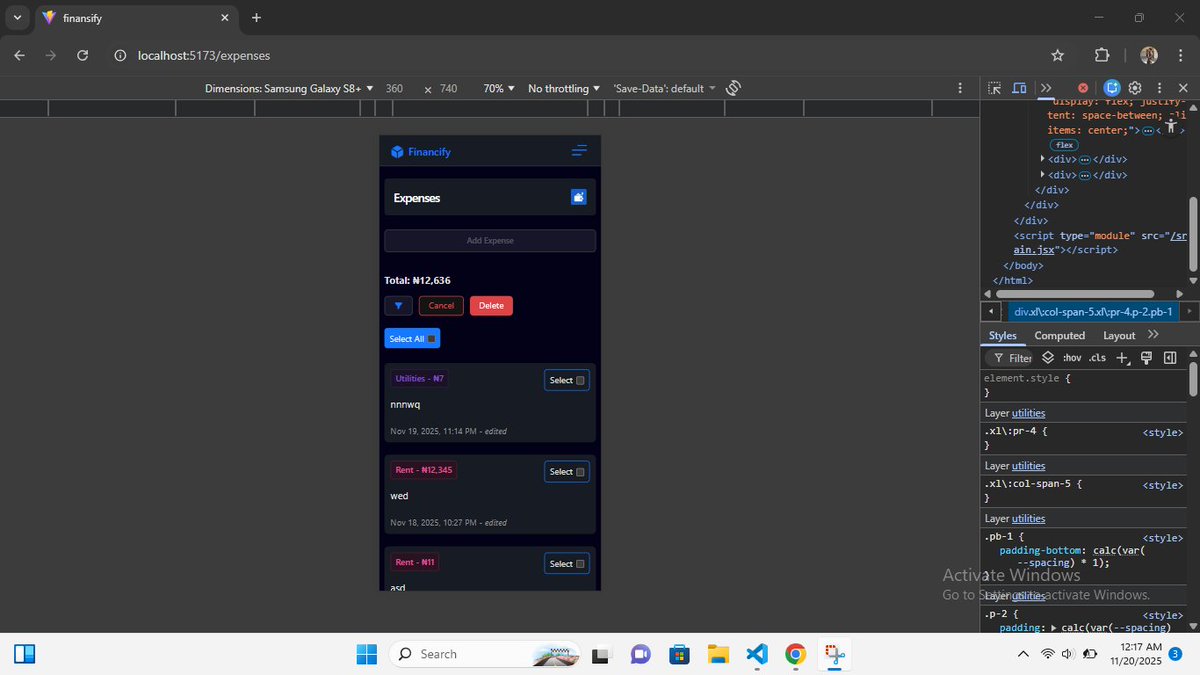1200x675 pixels.
Task: Toggle the device toolbar icon in DevTools
Action: click(x=1019, y=88)
